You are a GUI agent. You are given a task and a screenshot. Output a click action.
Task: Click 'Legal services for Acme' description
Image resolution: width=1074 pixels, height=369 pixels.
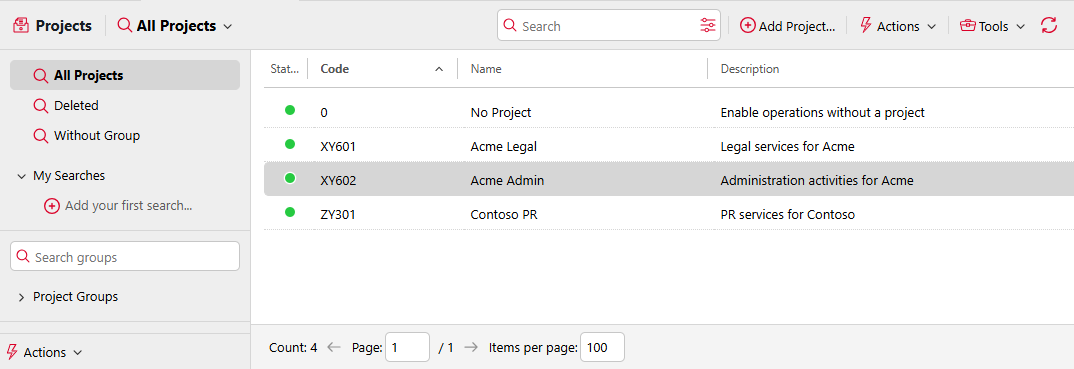pyautogui.click(x=788, y=147)
